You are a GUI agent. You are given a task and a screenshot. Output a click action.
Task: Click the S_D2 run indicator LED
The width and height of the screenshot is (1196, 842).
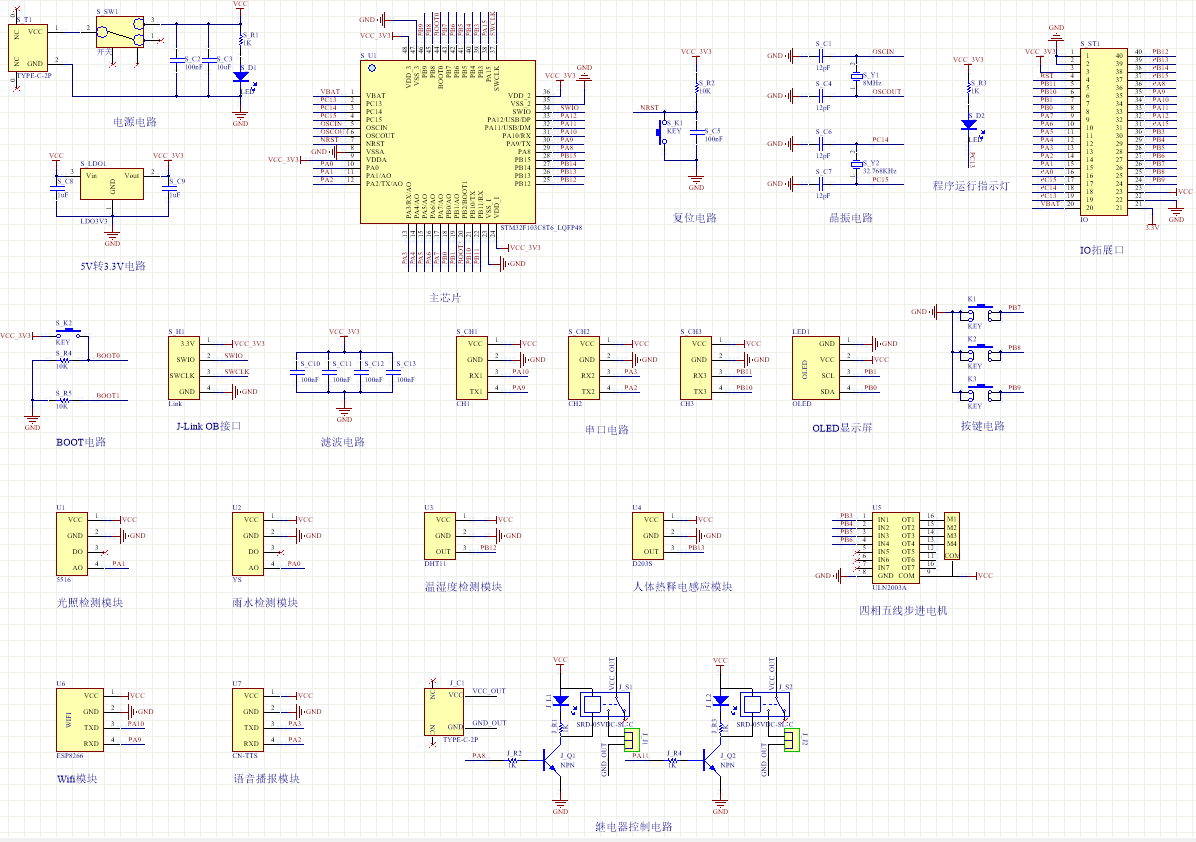(x=969, y=124)
